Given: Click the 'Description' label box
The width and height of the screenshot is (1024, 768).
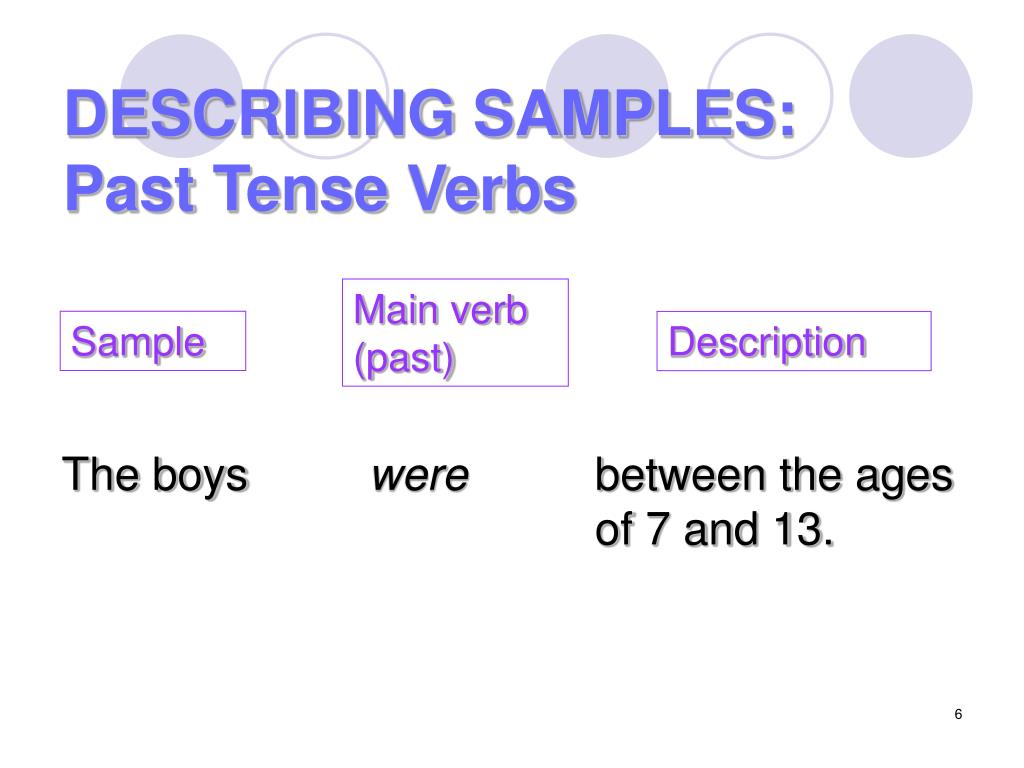Looking at the screenshot, I should [793, 341].
